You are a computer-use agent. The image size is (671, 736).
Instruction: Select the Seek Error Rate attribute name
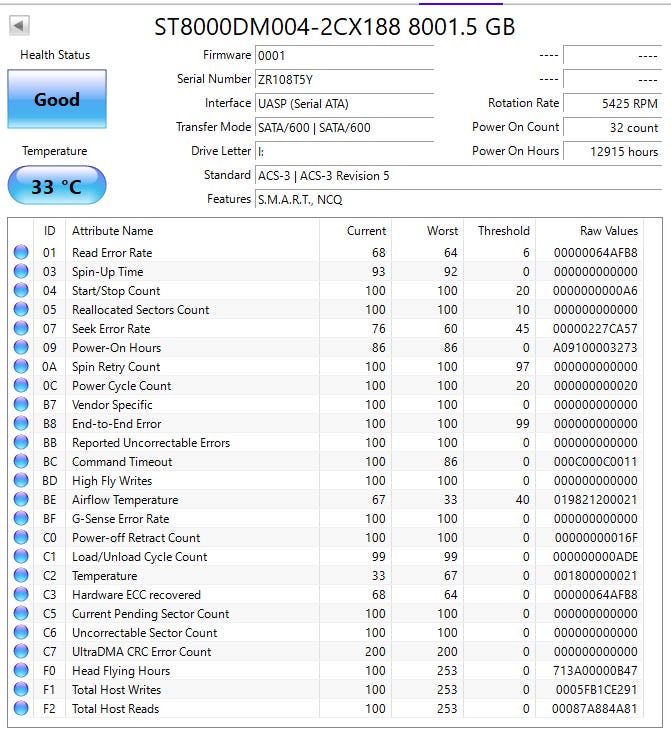111,329
